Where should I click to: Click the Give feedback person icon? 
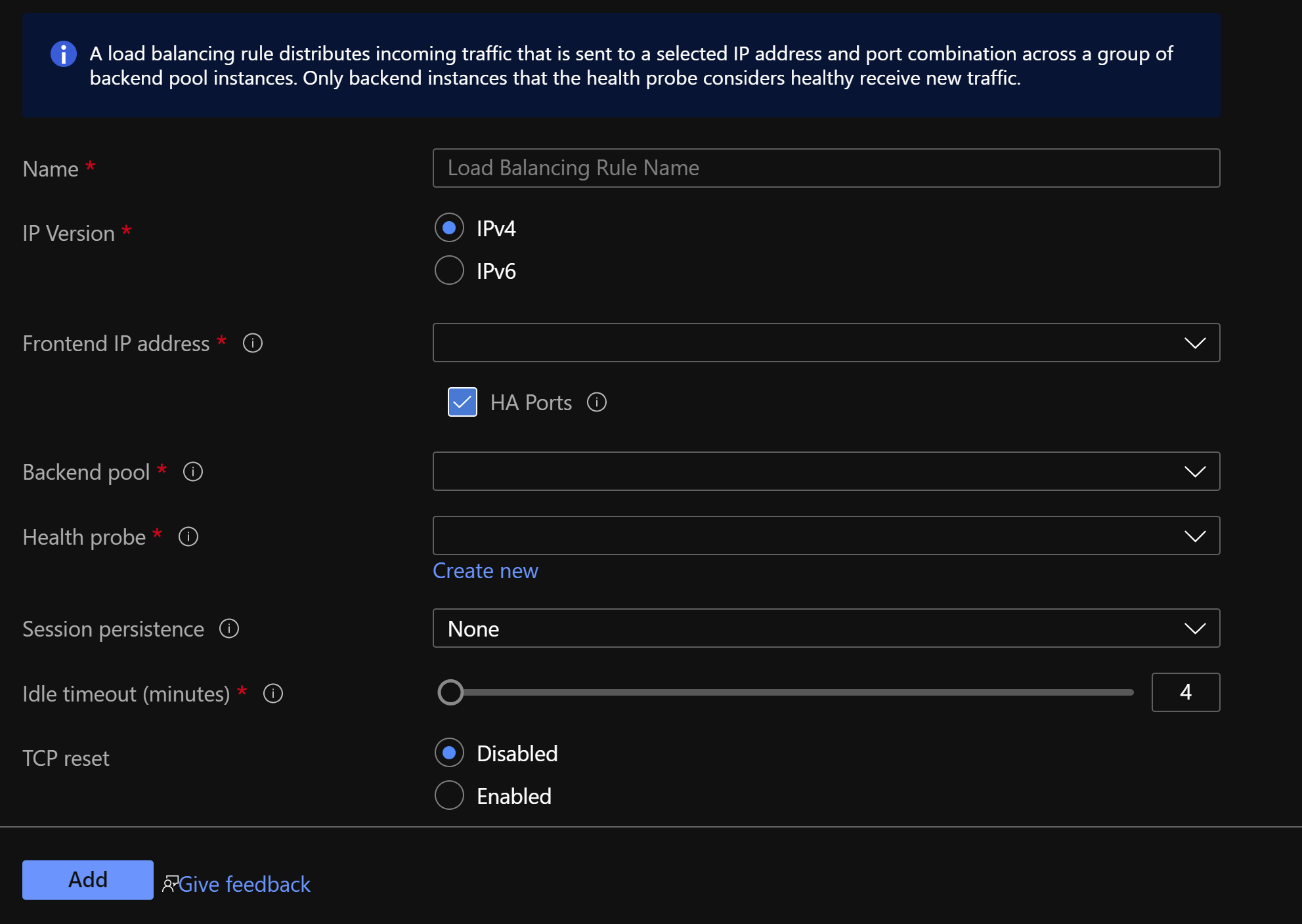170,883
